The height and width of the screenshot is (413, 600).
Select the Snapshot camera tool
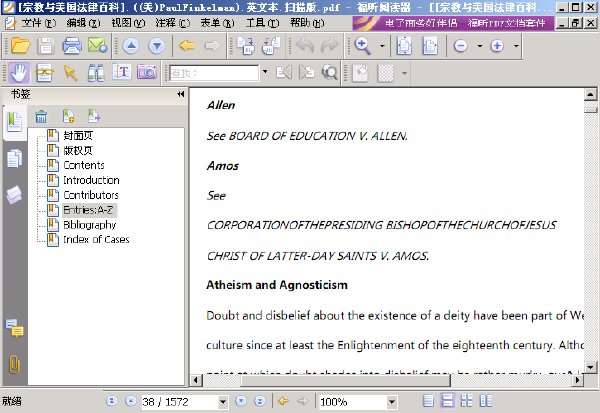[x=147, y=72]
